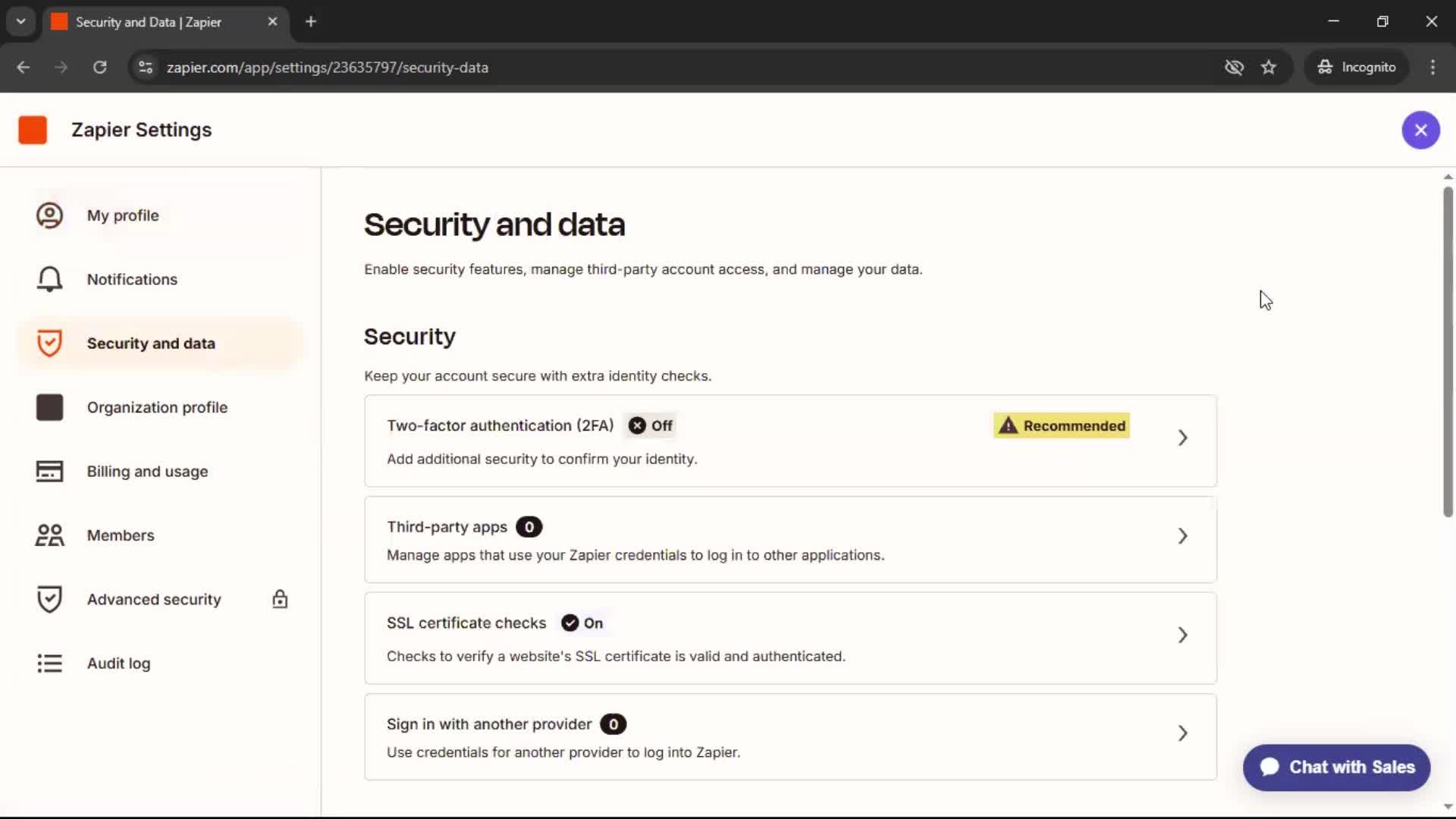Expand SSL certificate checks chevron
The image size is (1456, 819).
pos(1182,635)
